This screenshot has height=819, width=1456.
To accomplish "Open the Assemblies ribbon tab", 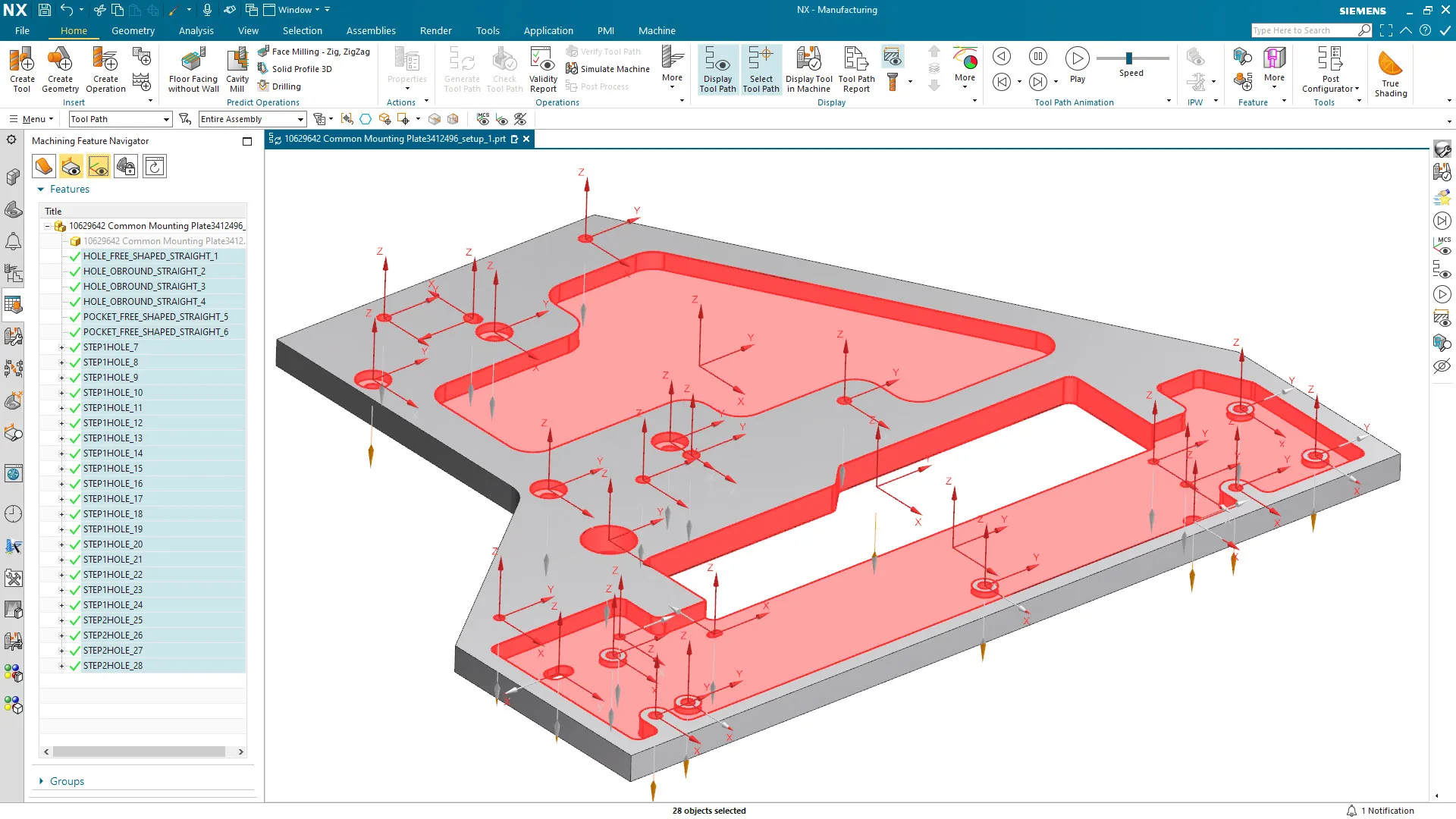I will pos(371,31).
